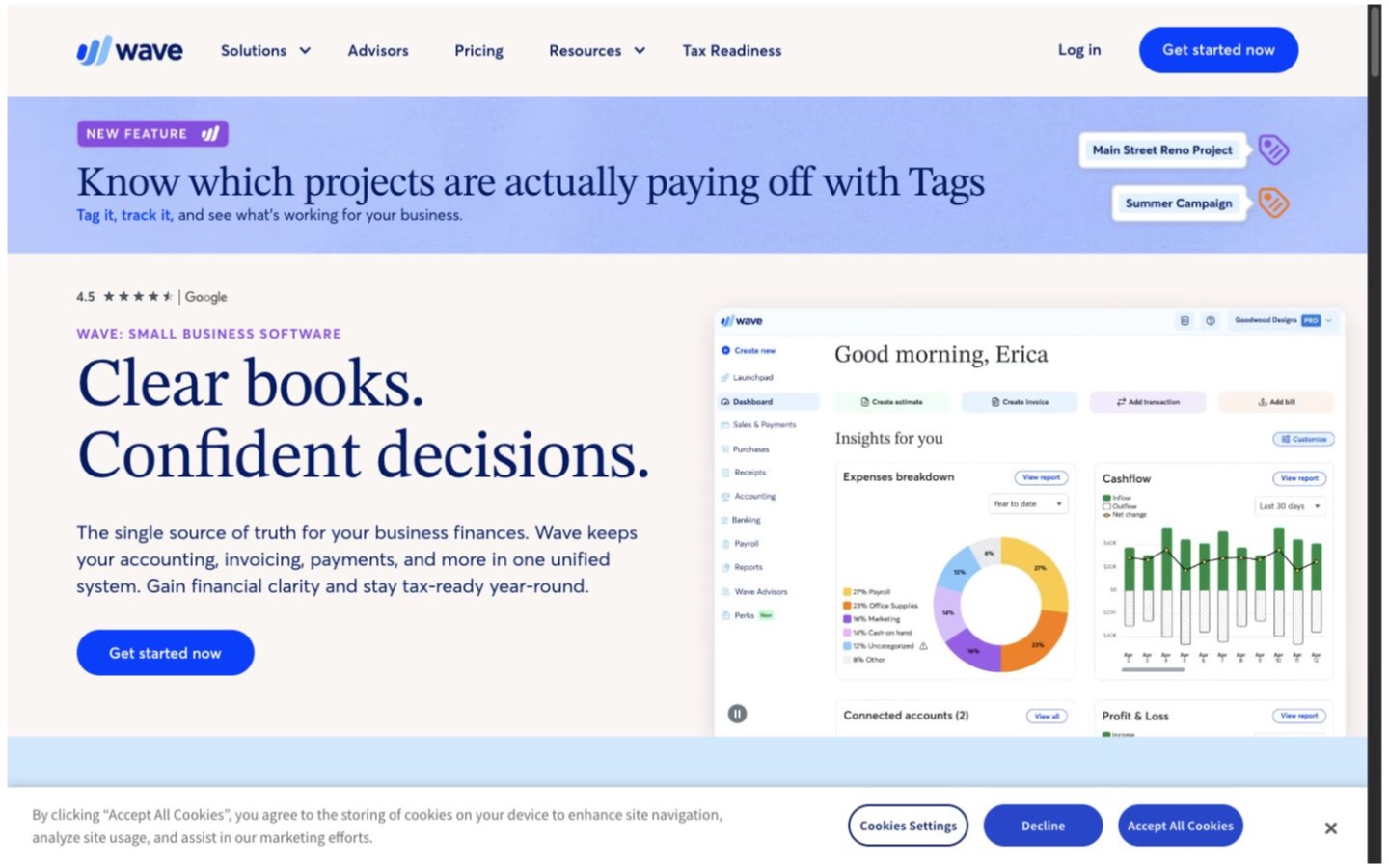This screenshot has height=868, width=1389.
Task: Click the purple tag icon beside Main Street Reno Project
Action: pyautogui.click(x=1273, y=149)
